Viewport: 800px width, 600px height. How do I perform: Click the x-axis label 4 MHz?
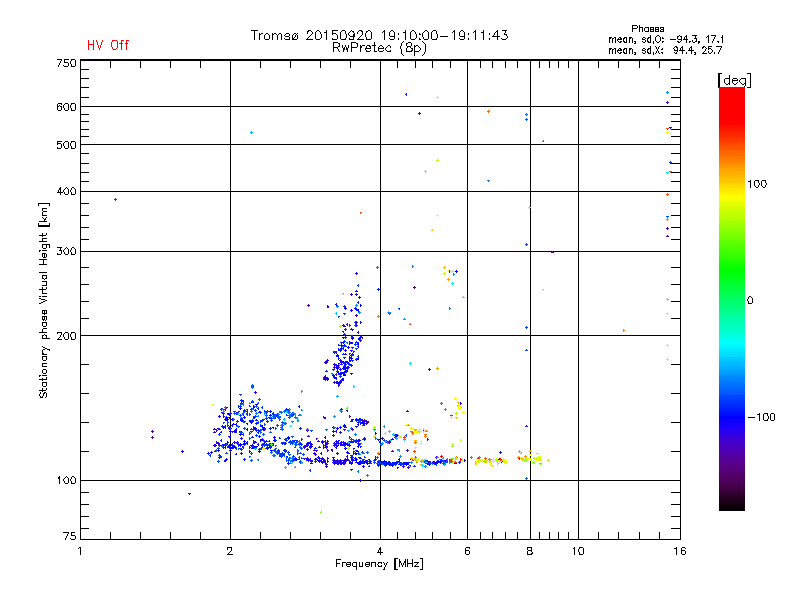[380, 551]
